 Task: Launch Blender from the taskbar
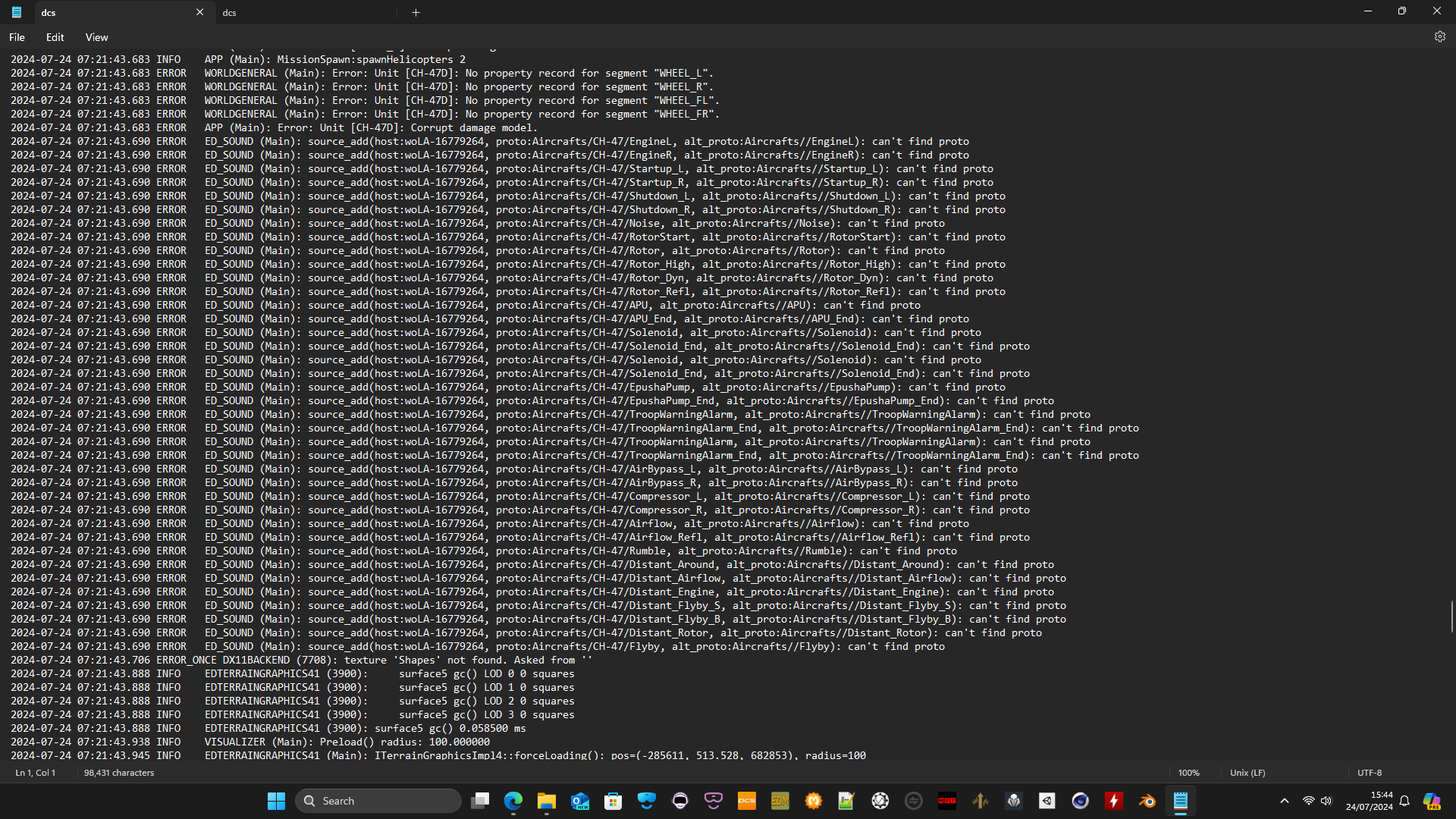[1147, 801]
